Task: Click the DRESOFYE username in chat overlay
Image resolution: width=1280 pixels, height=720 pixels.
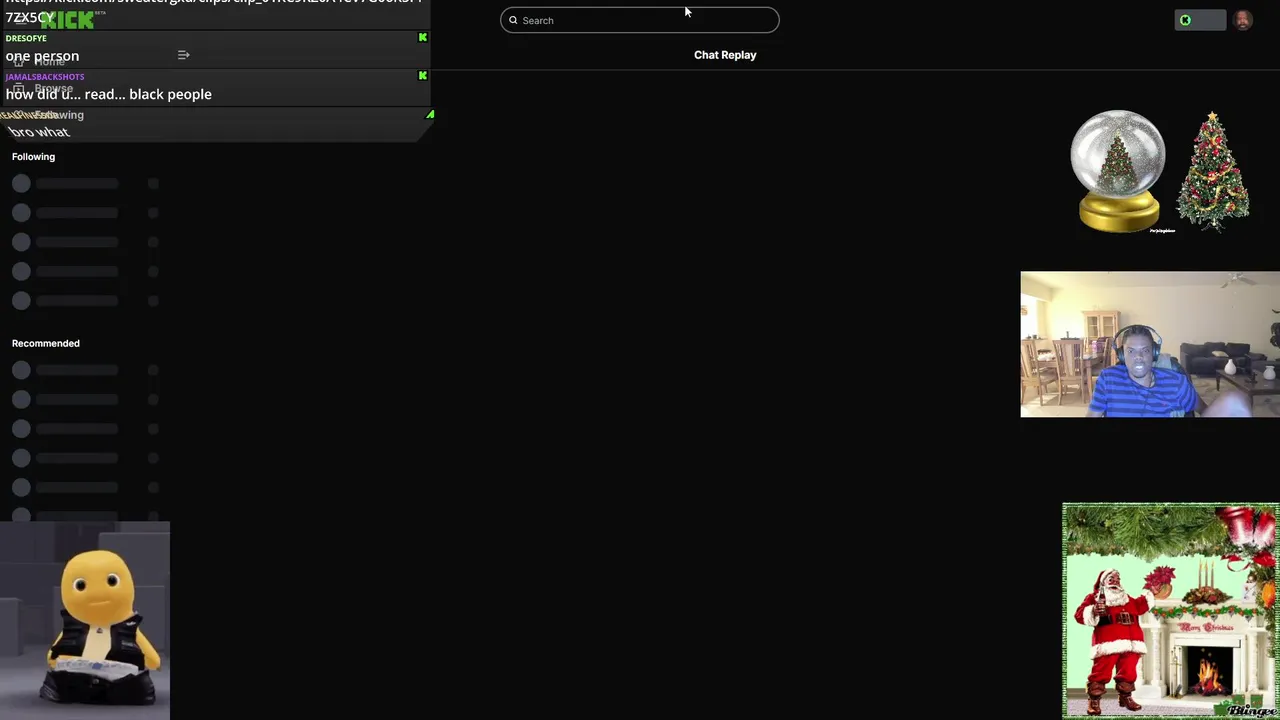Action: pyautogui.click(x=26, y=38)
